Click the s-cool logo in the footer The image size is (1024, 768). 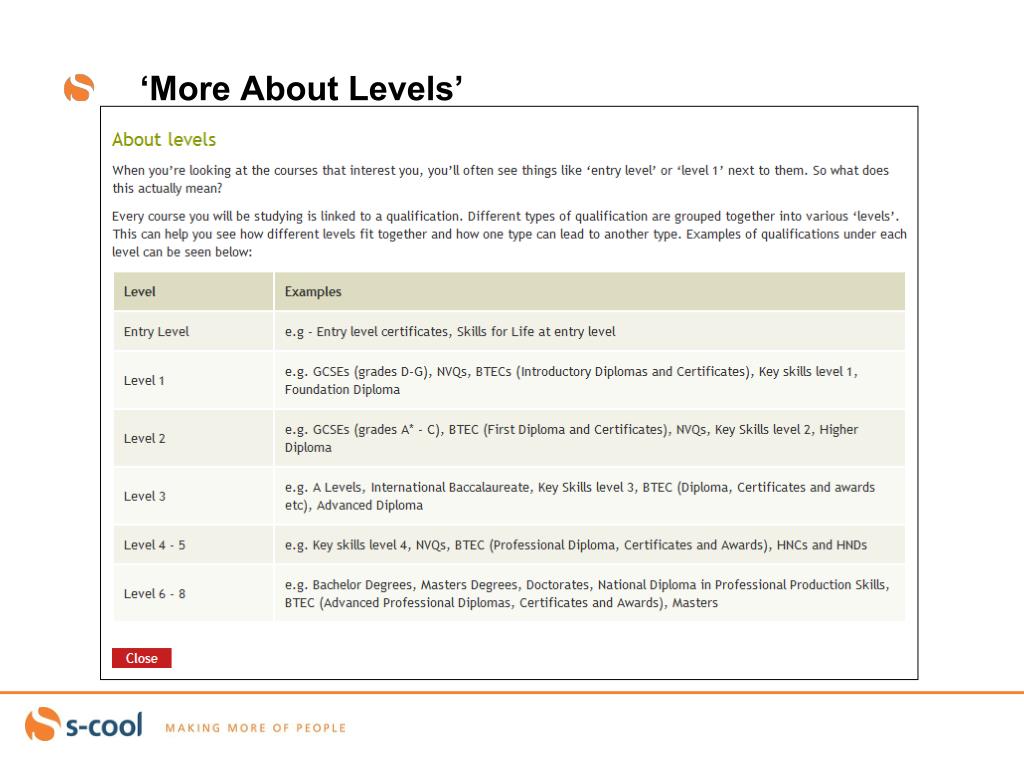[84, 724]
